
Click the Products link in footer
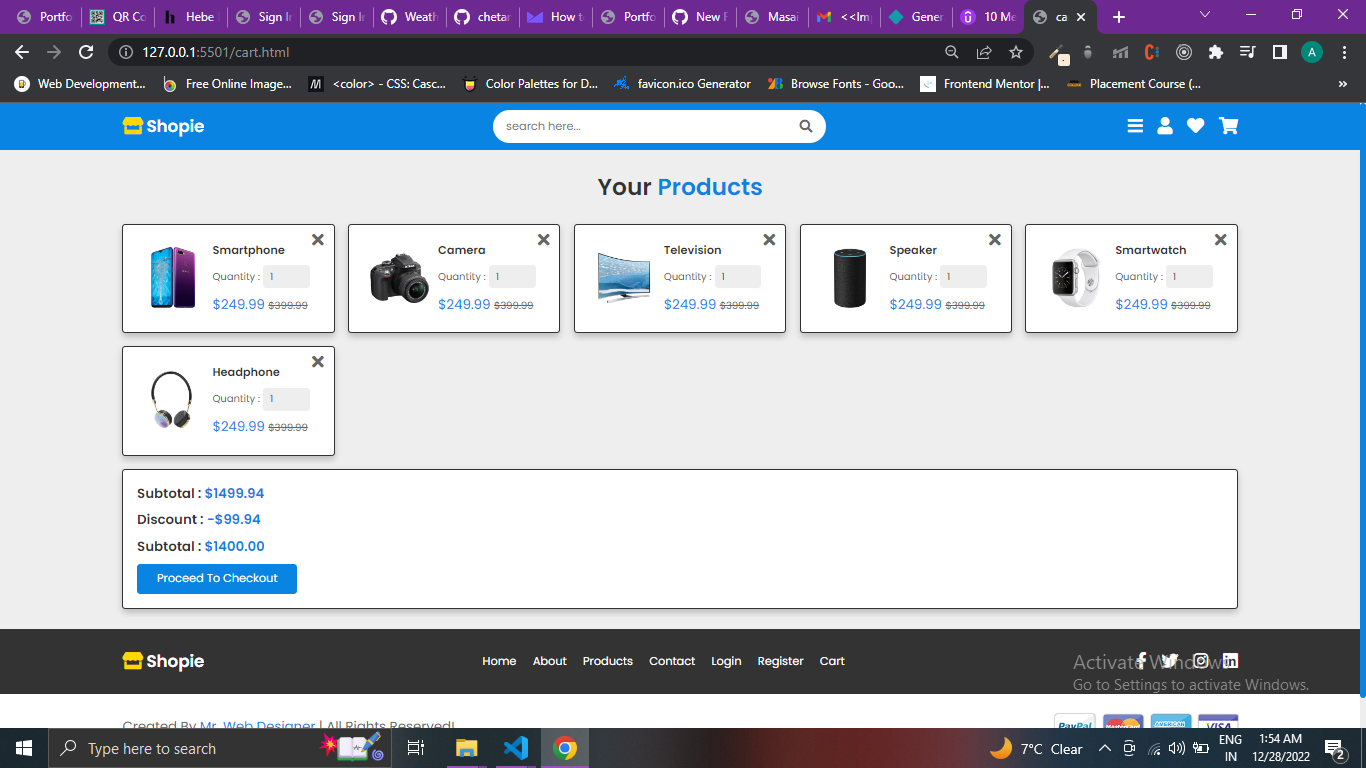(x=607, y=661)
